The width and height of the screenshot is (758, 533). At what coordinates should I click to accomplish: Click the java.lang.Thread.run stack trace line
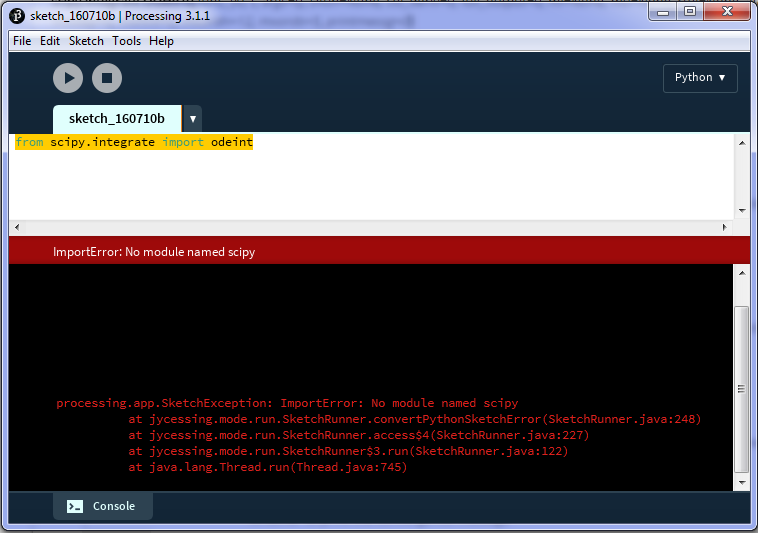point(268,467)
